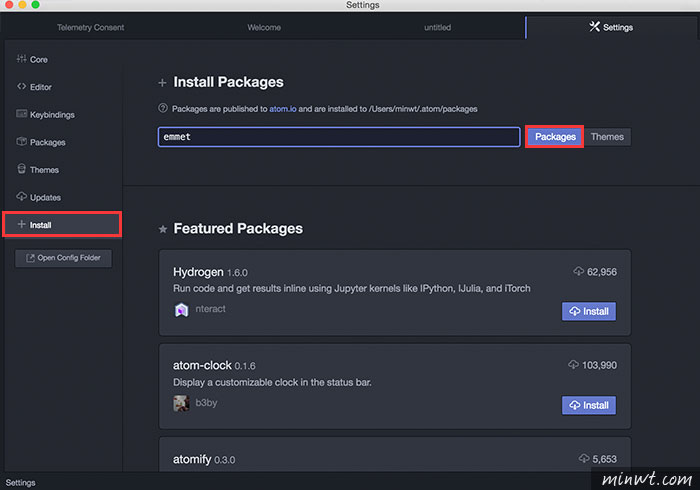Click the nteract author avatar

(x=181, y=309)
